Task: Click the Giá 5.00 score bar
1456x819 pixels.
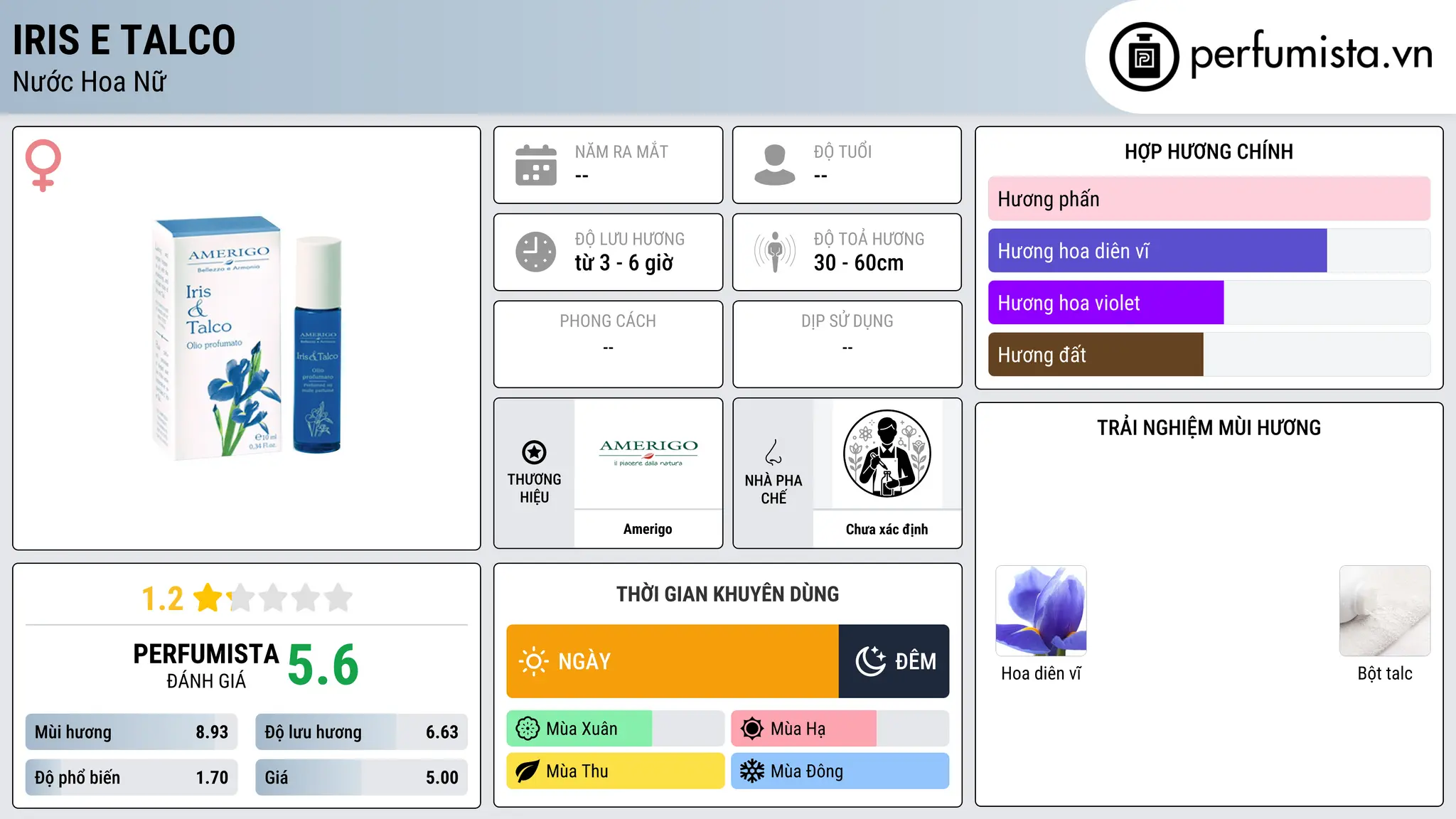Action: point(362,778)
